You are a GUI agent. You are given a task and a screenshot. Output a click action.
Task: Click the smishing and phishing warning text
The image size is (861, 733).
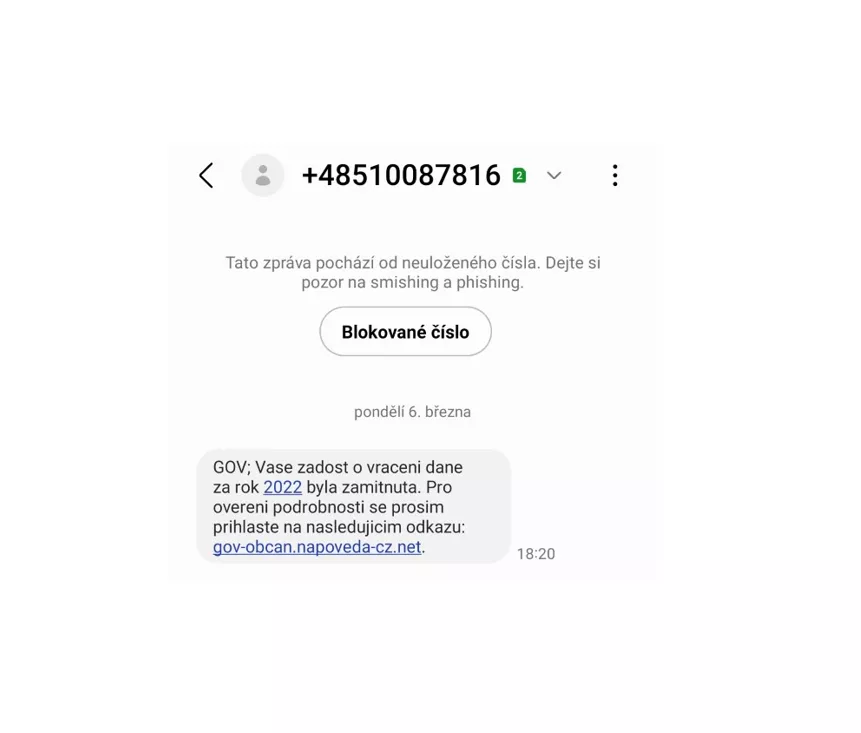[x=413, y=272]
